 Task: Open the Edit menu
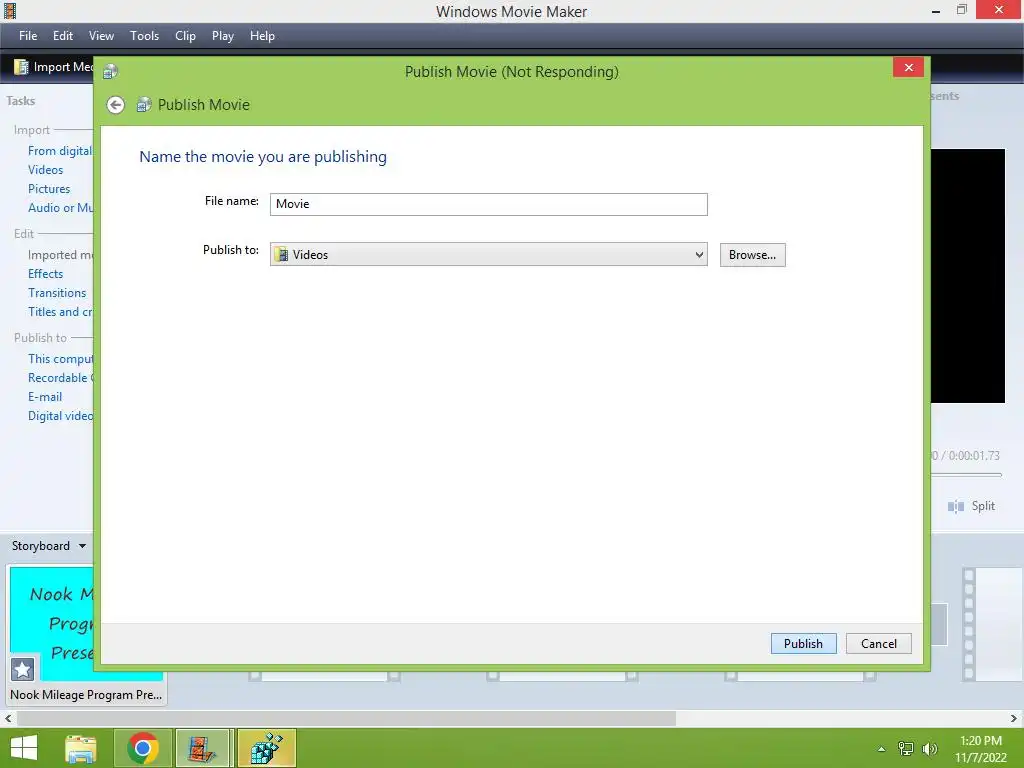(x=63, y=36)
